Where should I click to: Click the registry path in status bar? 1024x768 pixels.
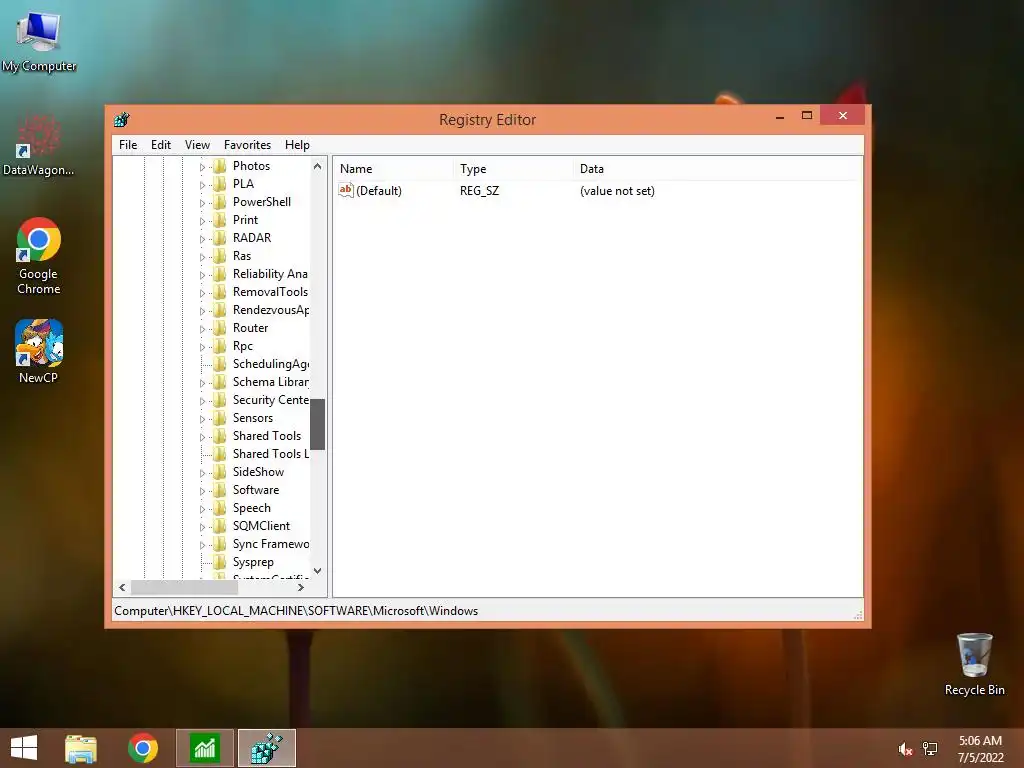pyautogui.click(x=296, y=611)
